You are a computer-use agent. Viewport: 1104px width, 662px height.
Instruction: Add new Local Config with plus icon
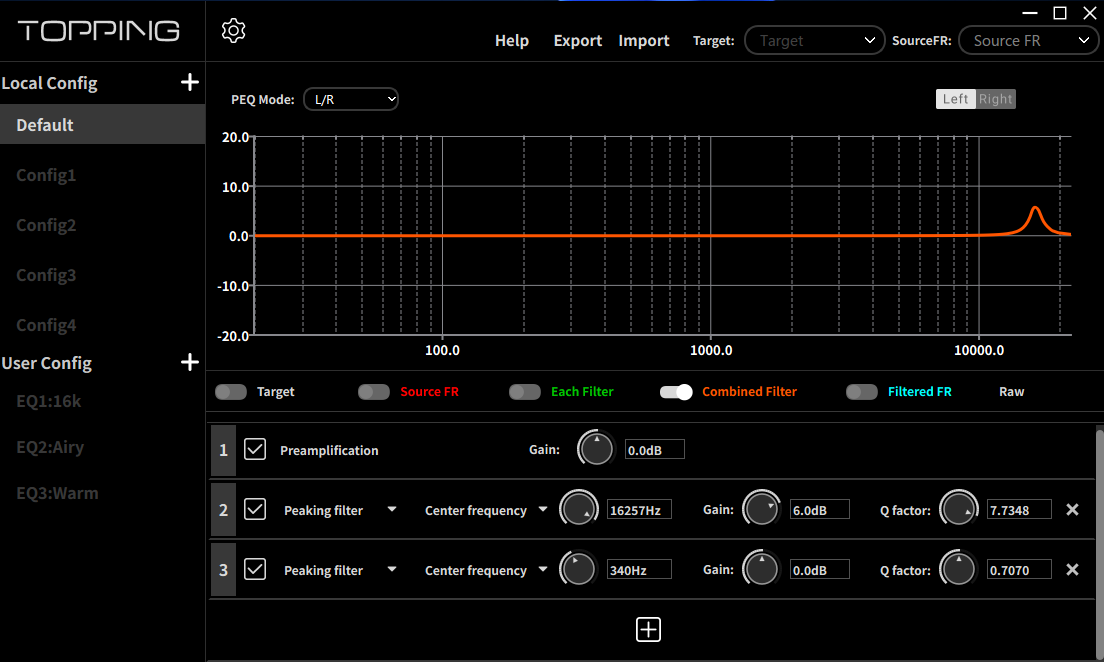coord(189,82)
